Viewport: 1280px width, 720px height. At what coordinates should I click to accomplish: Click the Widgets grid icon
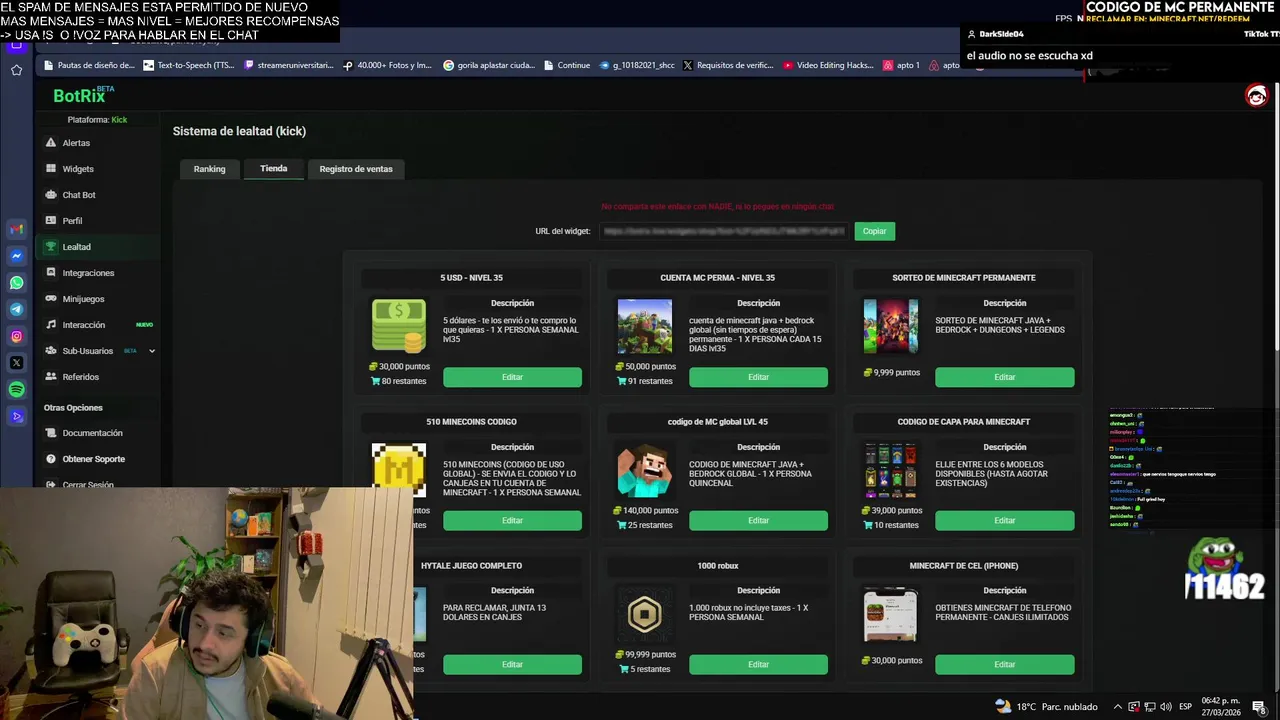pyautogui.click(x=51, y=169)
